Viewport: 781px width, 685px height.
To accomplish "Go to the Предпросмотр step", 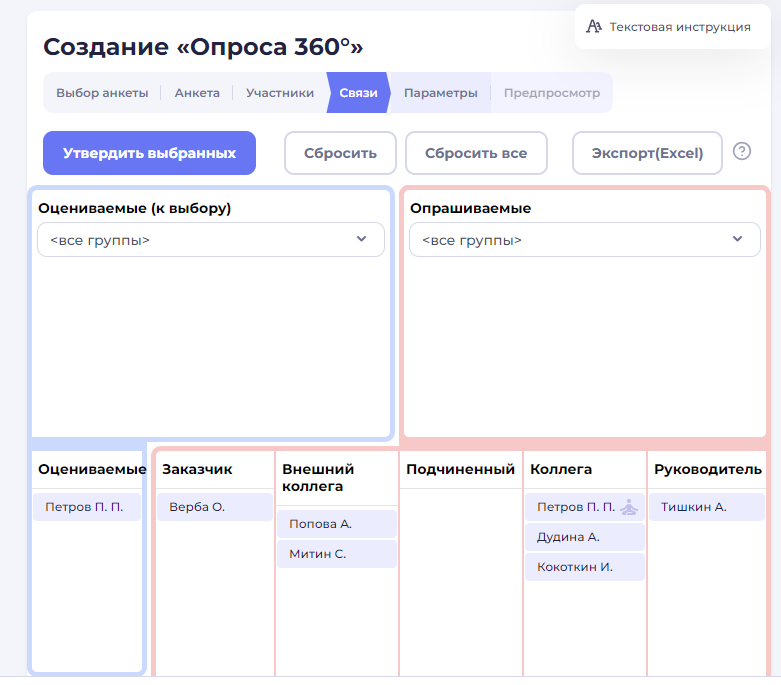I will 552,93.
